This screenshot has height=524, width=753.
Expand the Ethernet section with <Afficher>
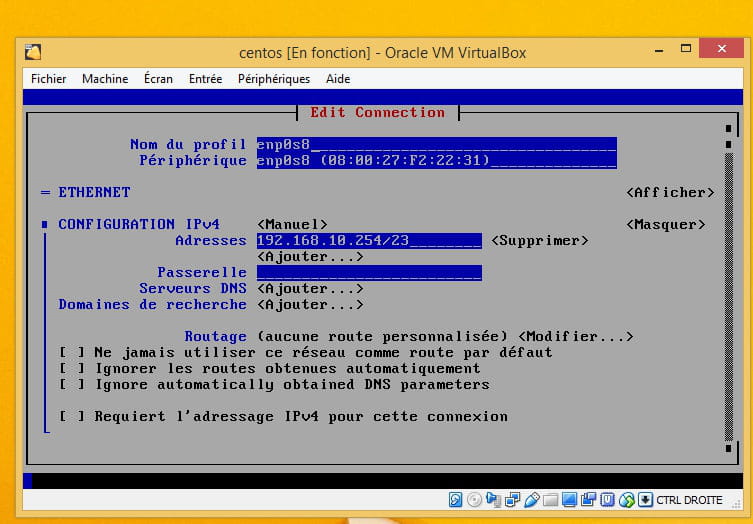[670, 192]
